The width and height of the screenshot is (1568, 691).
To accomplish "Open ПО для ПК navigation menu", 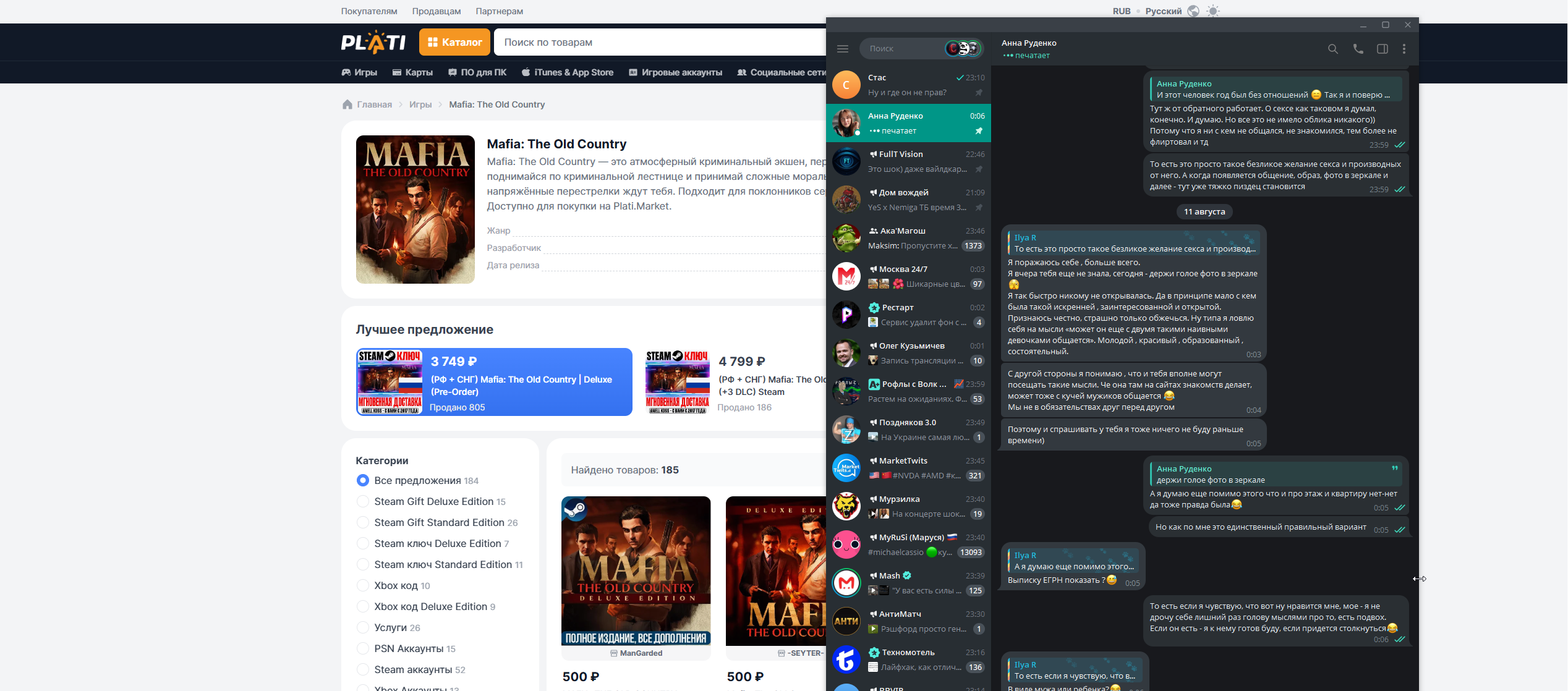I will click(477, 72).
